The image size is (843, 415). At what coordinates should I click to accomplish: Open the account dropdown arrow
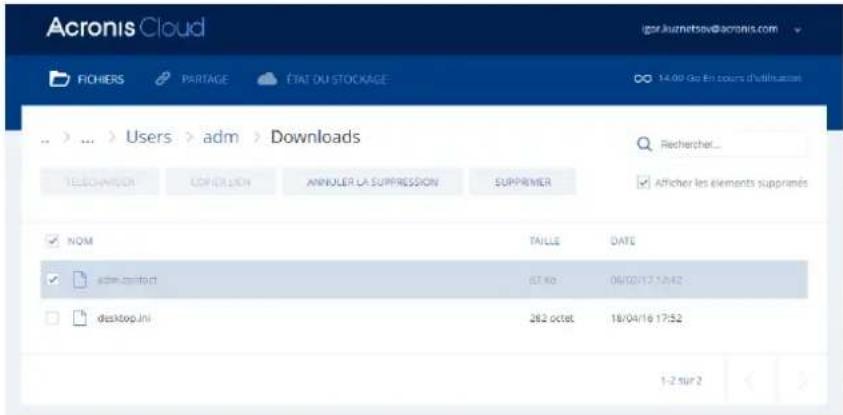click(798, 30)
